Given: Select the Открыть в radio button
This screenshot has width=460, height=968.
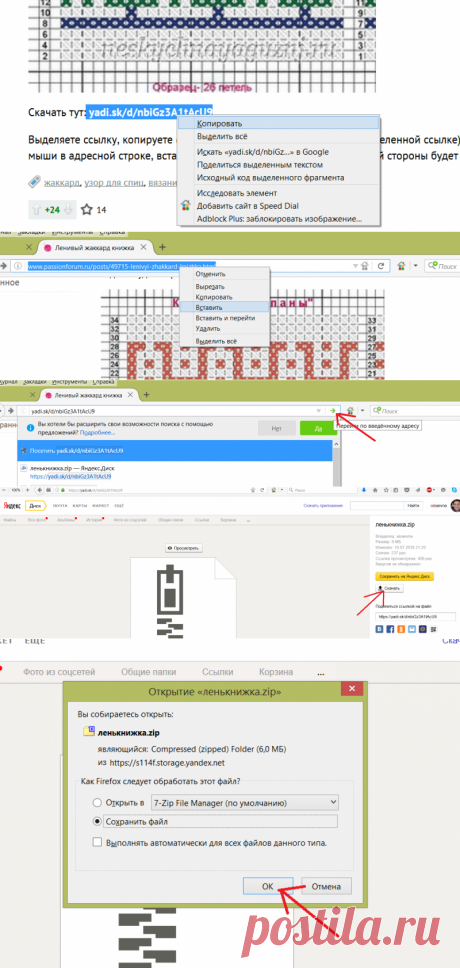Looking at the screenshot, I should (96, 803).
